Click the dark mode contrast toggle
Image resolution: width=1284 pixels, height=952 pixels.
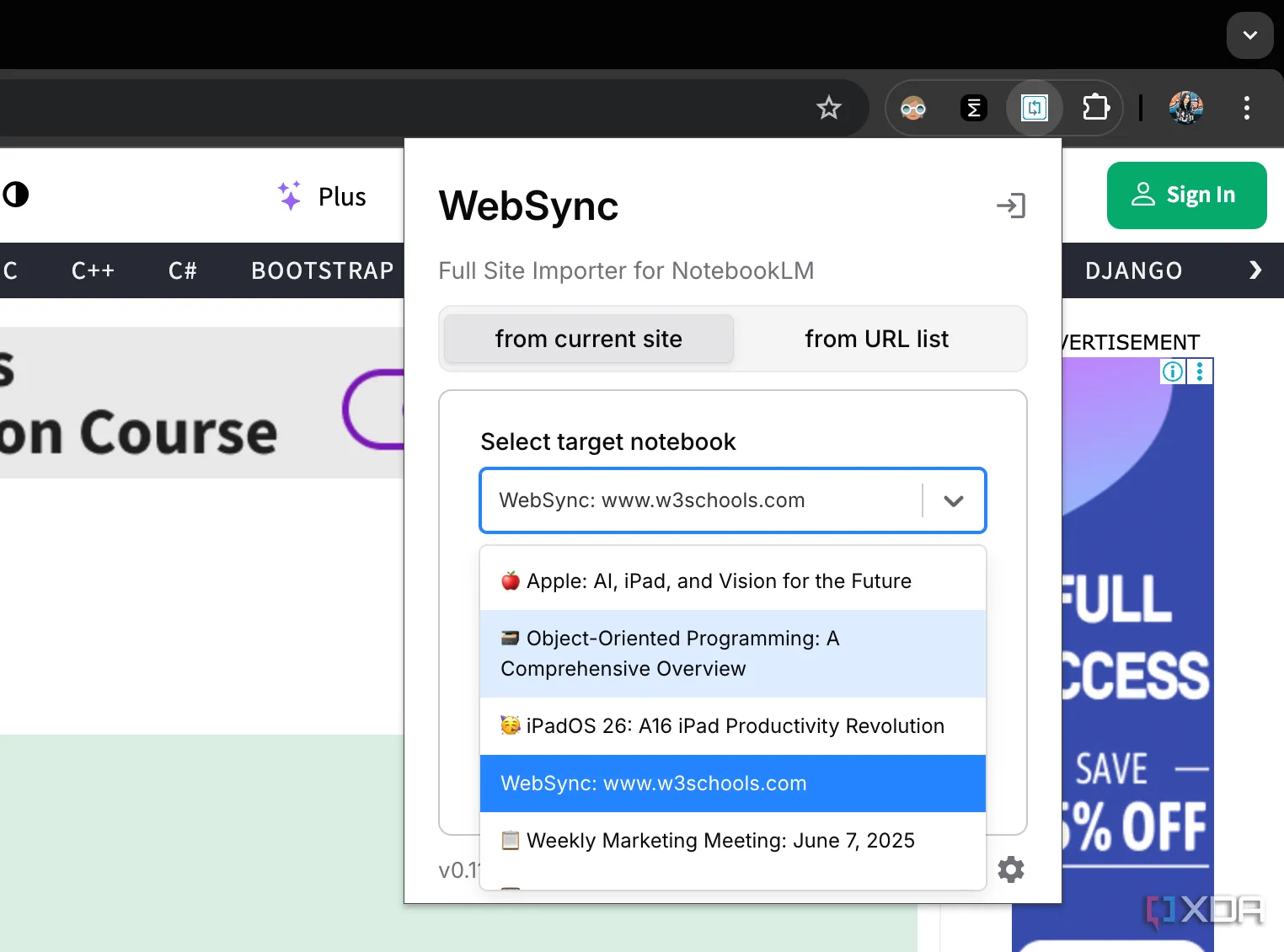[17, 195]
